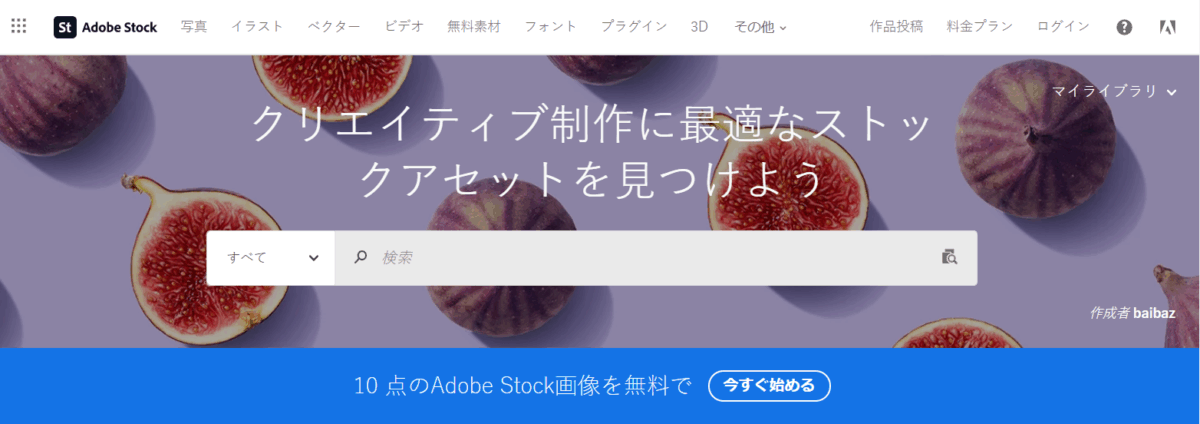
Task: Open the ビデオ section
Action: click(404, 27)
